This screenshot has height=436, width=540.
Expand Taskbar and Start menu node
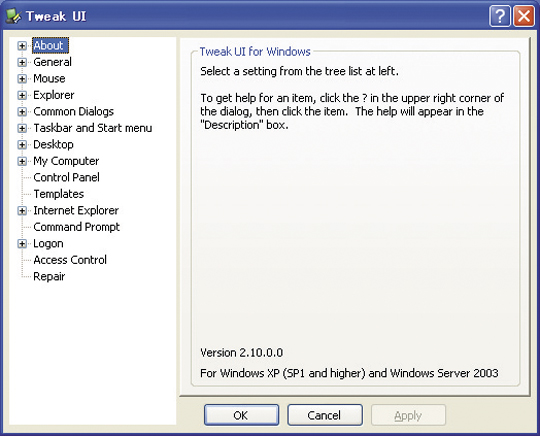pos(22,128)
